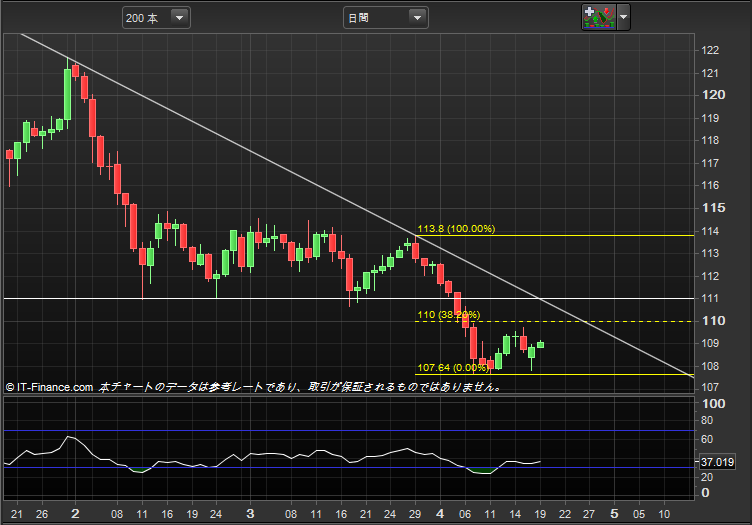Click the RSI value 37.019 label
Screen dimensions: 752x525
717,462
